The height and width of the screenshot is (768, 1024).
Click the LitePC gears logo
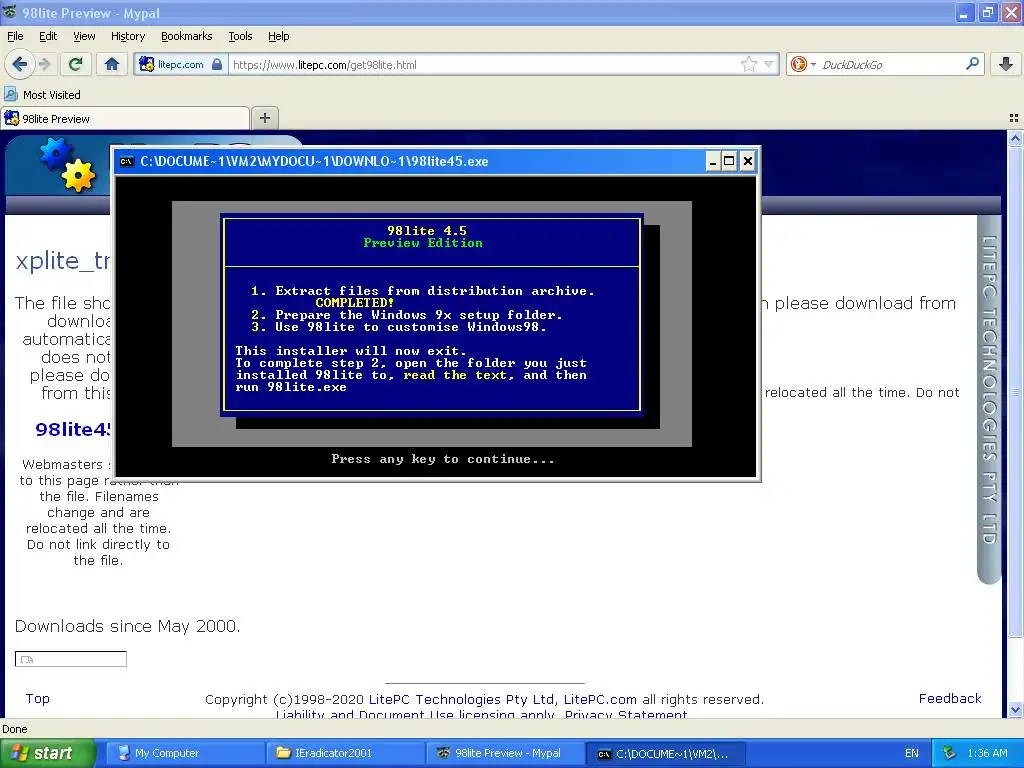pyautogui.click(x=67, y=165)
